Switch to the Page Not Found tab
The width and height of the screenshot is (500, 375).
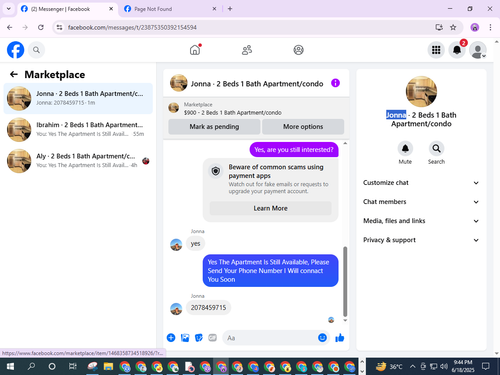tap(170, 9)
